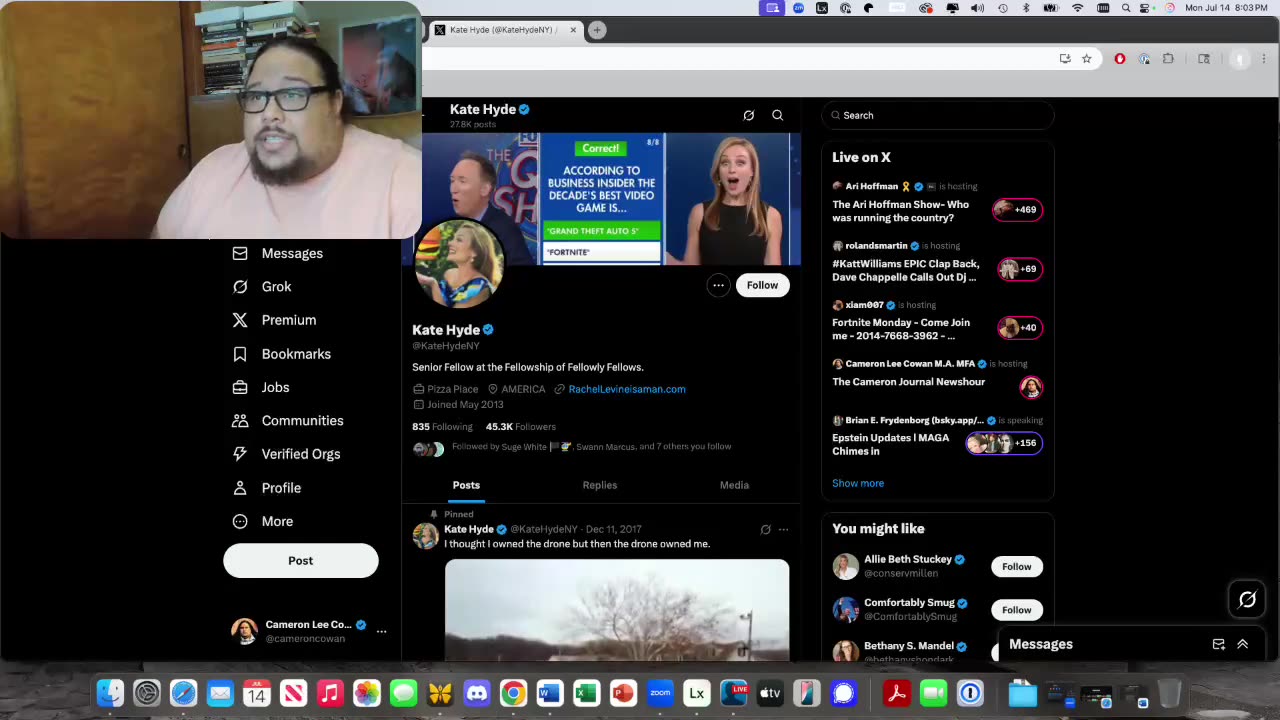Open the Premium page in sidebar
This screenshot has width=1280, height=720.
click(274, 320)
